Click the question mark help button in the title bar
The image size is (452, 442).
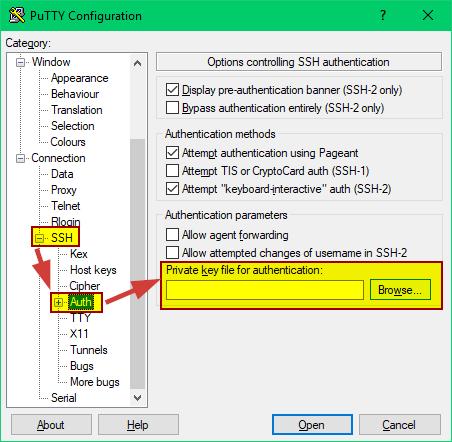coord(383,15)
